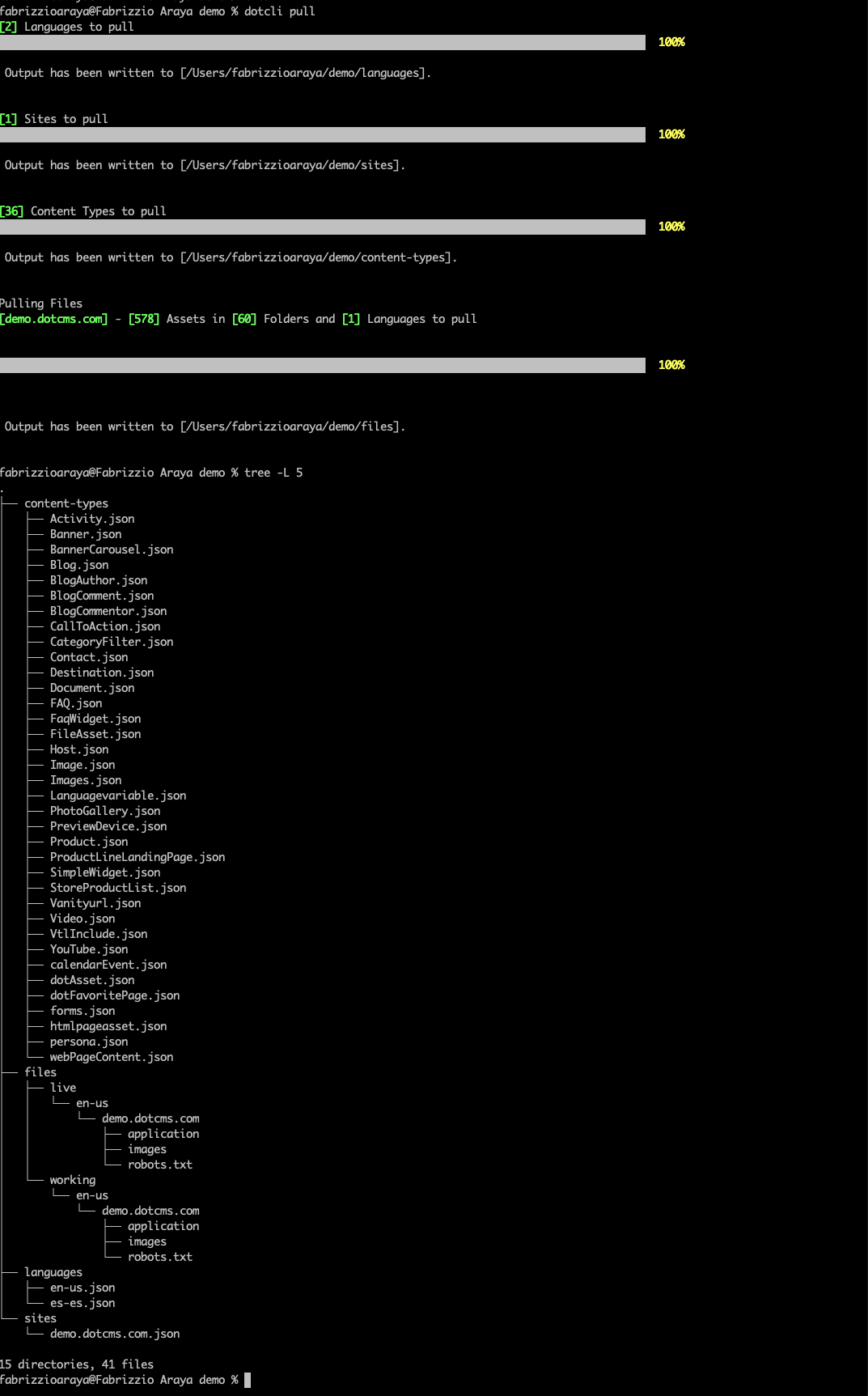Select the live folder under files

click(63, 1088)
